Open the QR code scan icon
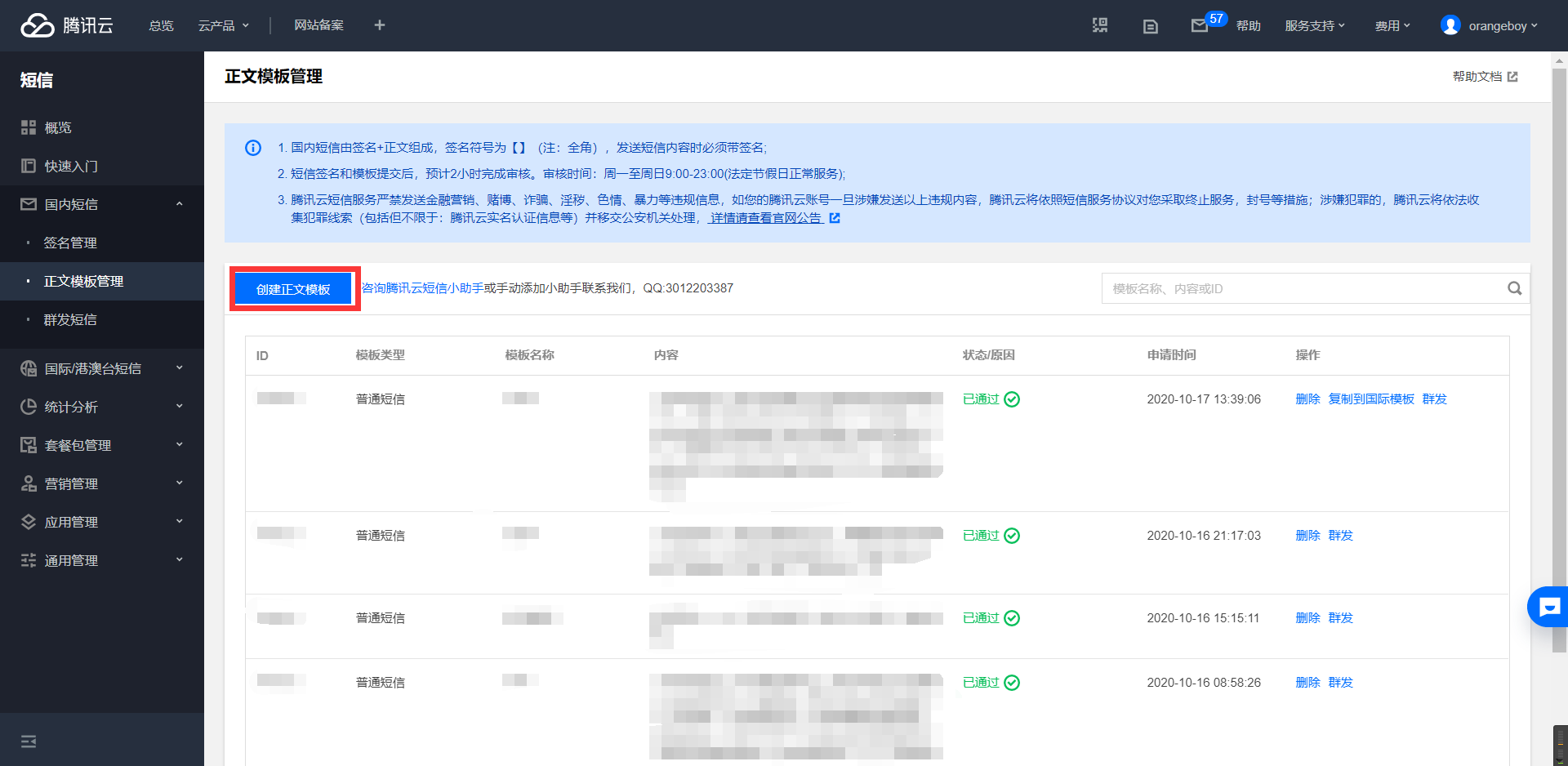1568x766 pixels. click(x=1100, y=25)
